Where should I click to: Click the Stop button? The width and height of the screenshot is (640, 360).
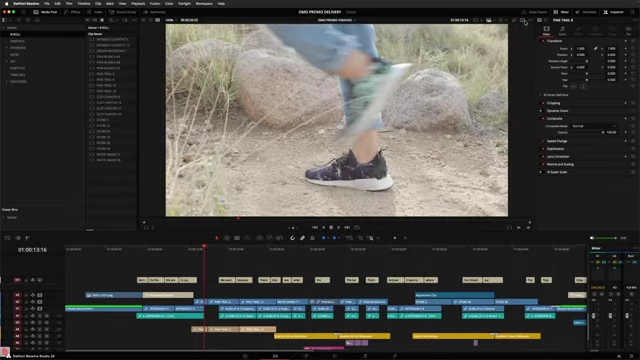point(331,227)
